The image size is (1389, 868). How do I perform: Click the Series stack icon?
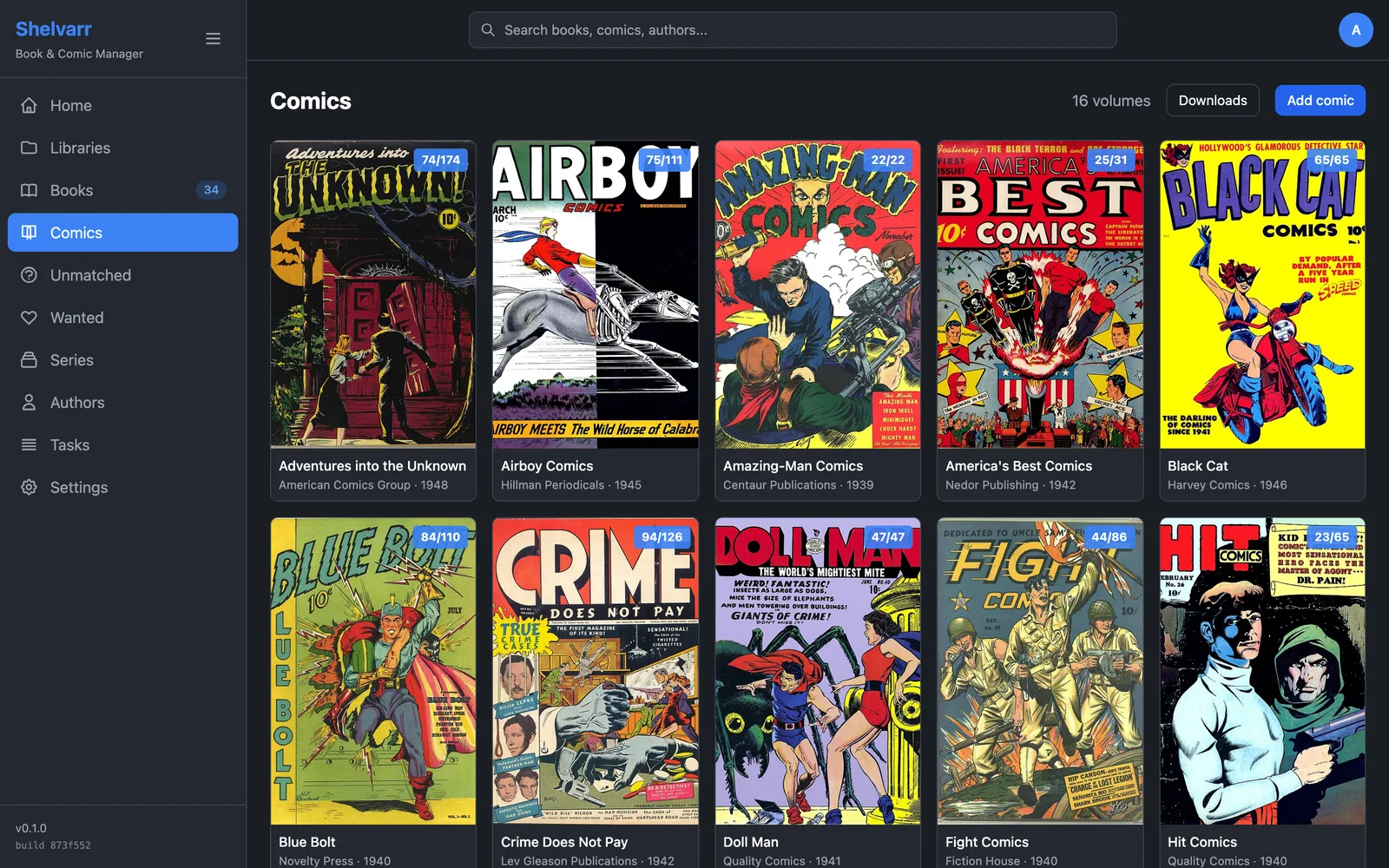(x=29, y=359)
